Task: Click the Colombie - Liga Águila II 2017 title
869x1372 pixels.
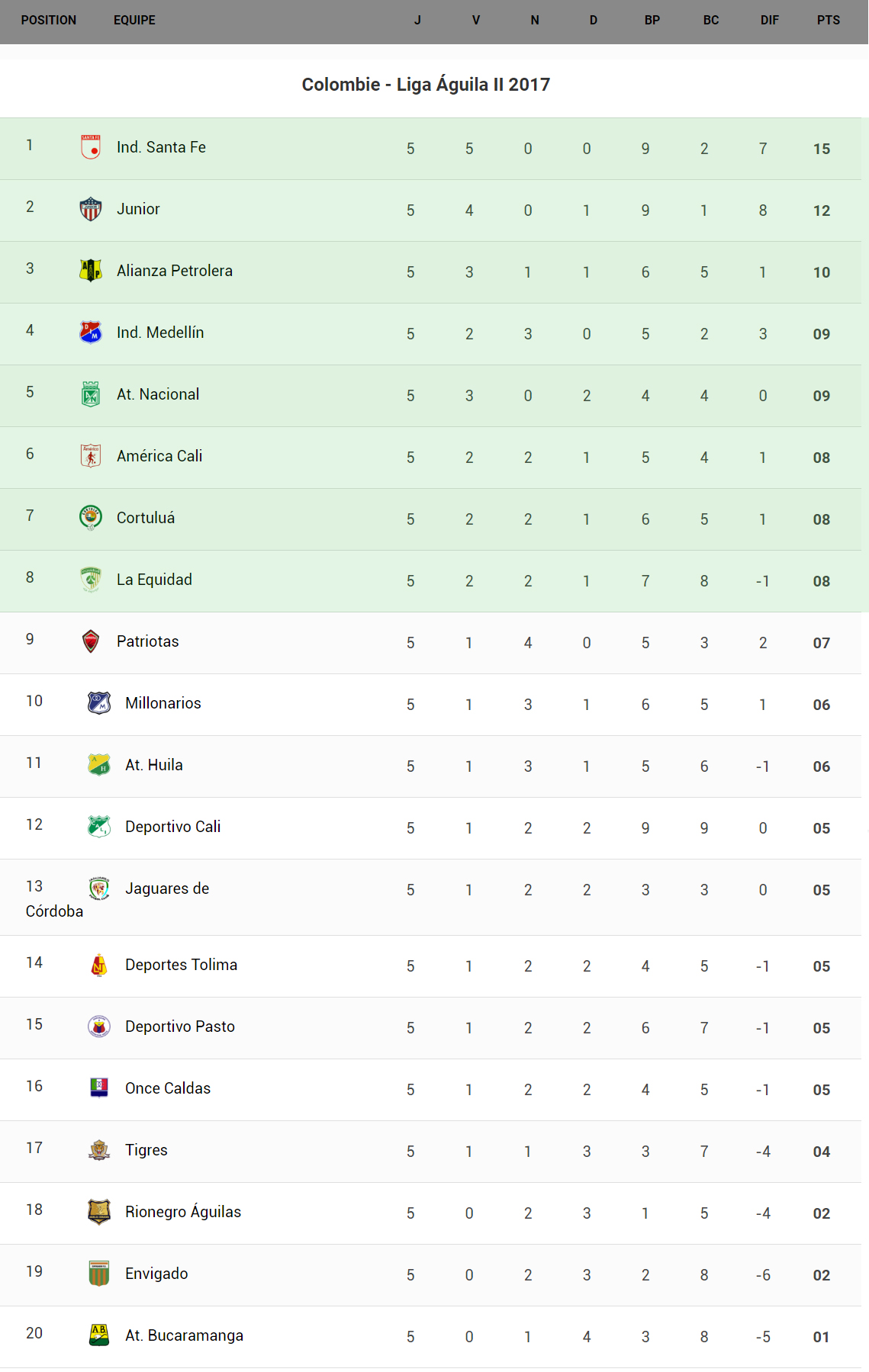Action: (426, 85)
